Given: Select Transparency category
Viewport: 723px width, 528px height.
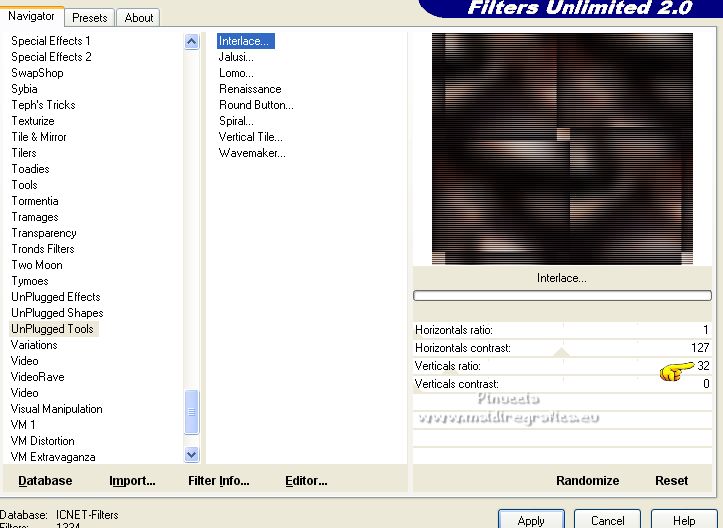Looking at the screenshot, I should point(44,233).
